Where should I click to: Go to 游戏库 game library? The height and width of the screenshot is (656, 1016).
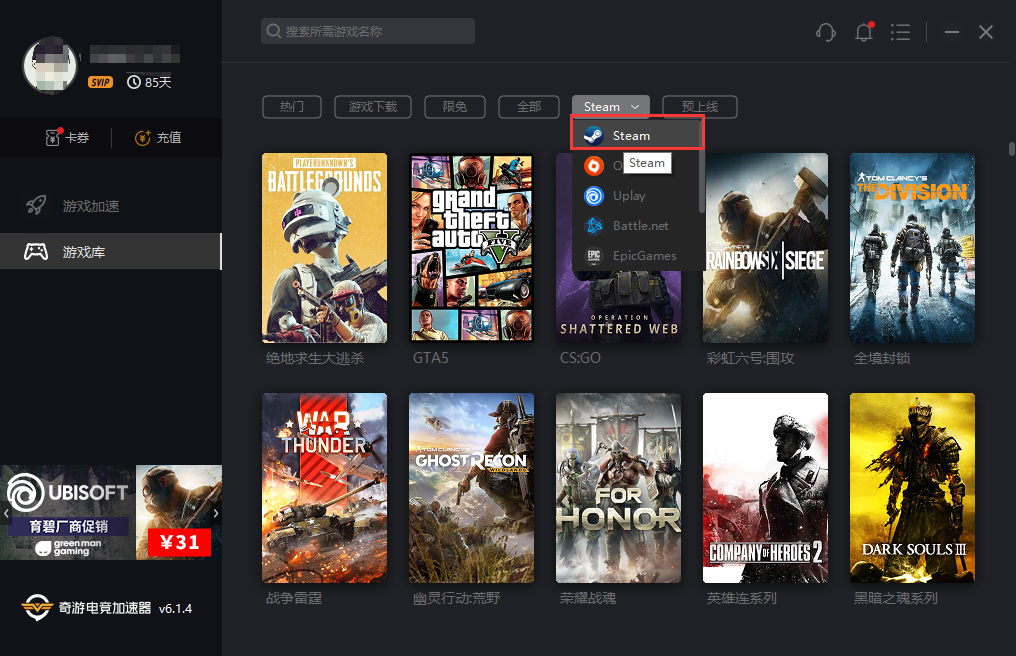[111, 252]
